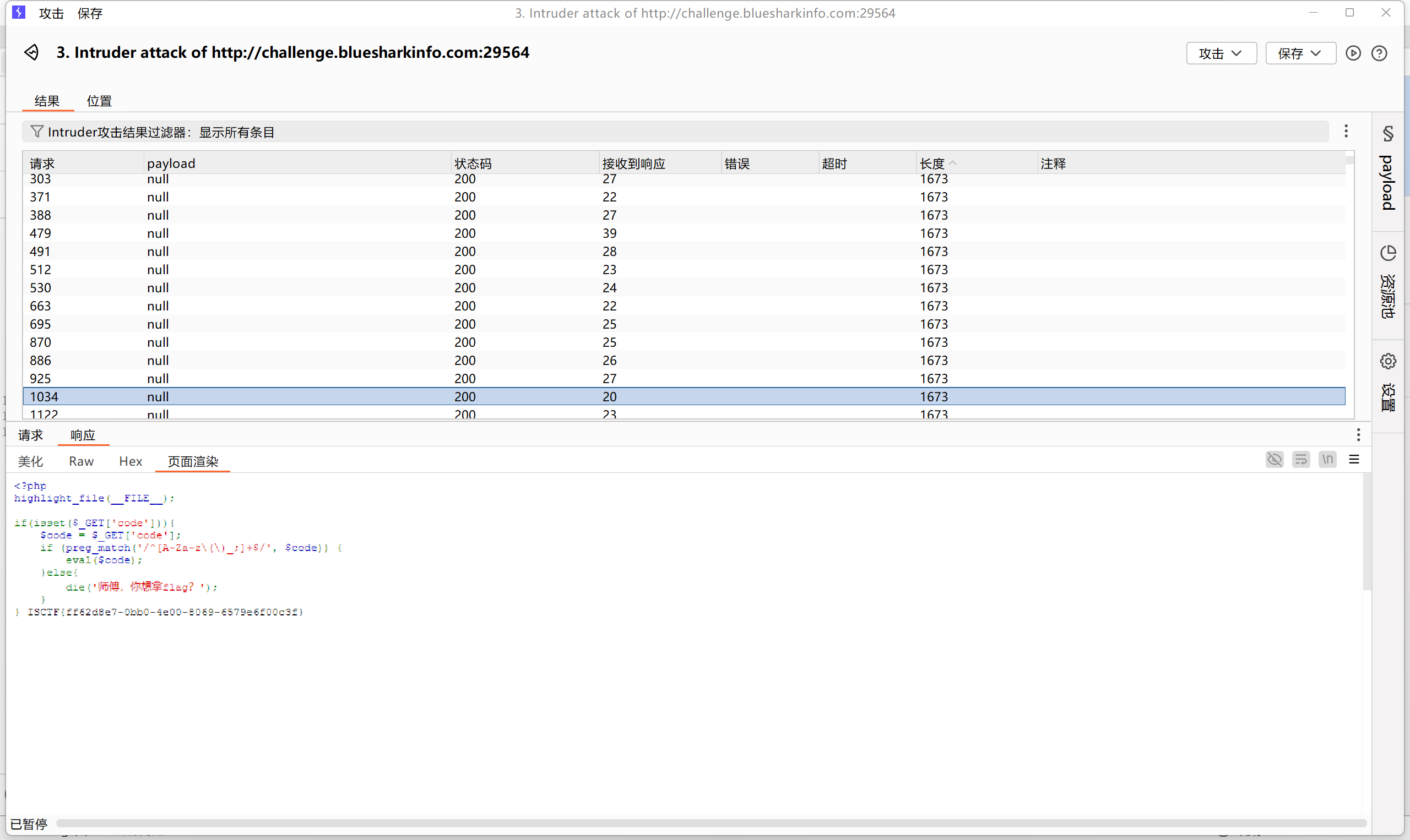1410x840 pixels.
Task: Open the help question mark icon
Action: (x=1379, y=53)
